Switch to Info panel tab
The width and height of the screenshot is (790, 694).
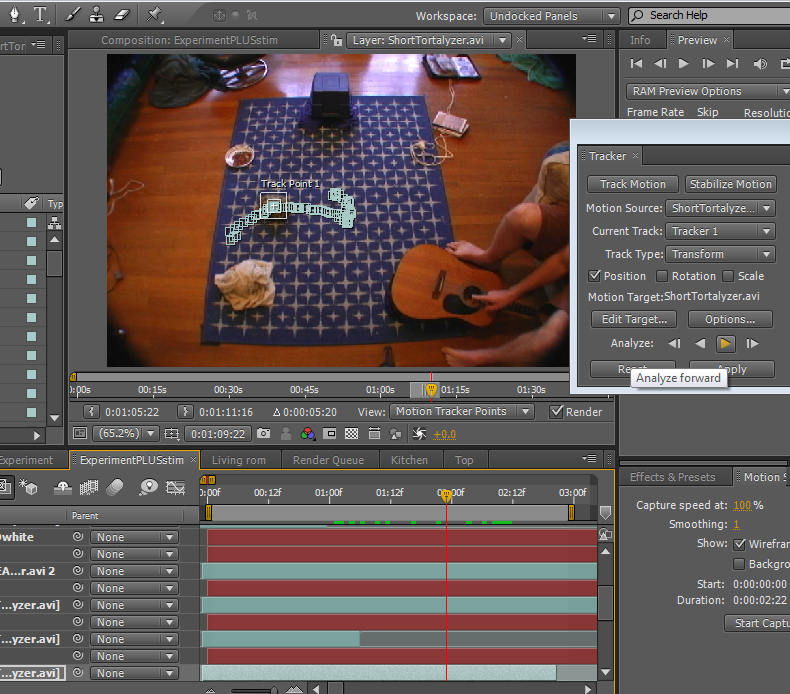(640, 40)
